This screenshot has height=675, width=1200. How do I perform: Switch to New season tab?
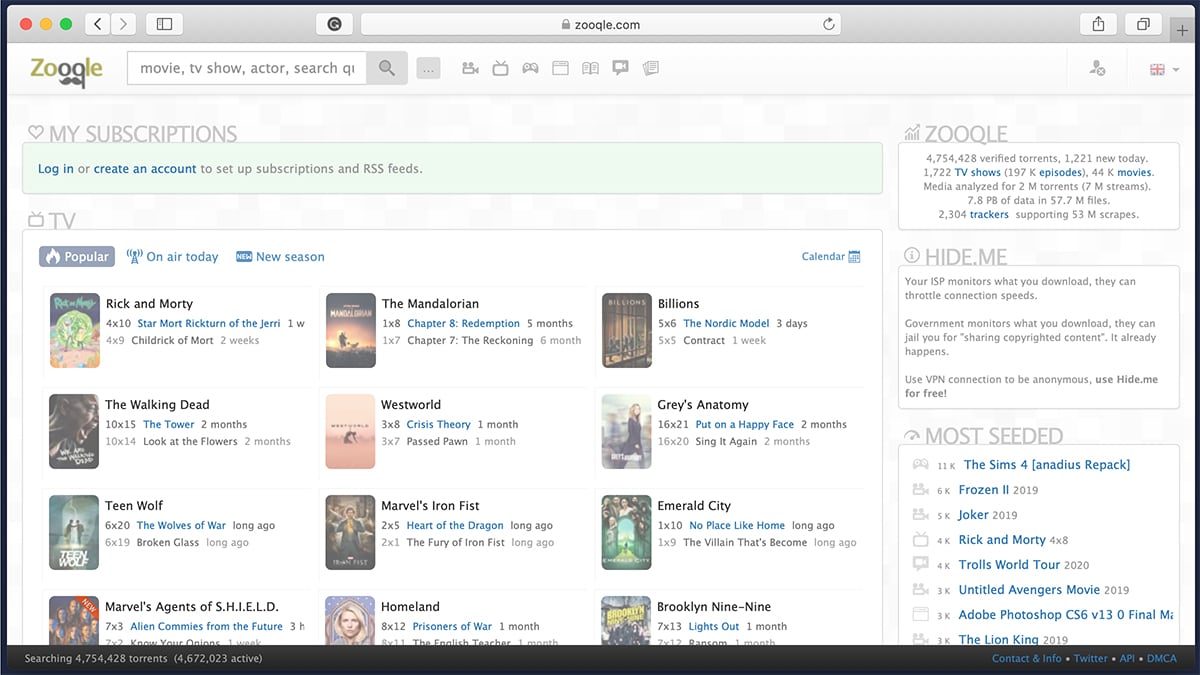tap(280, 257)
